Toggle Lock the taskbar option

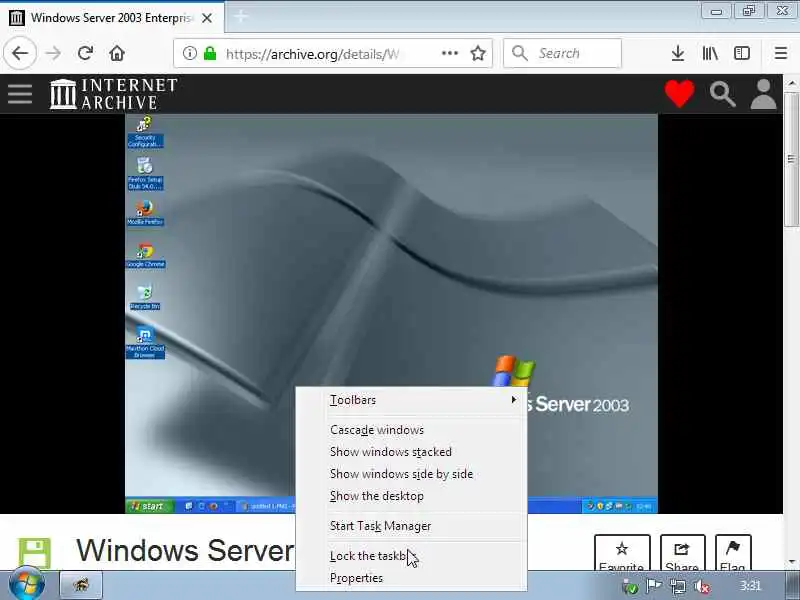pyautogui.click(x=412, y=556)
